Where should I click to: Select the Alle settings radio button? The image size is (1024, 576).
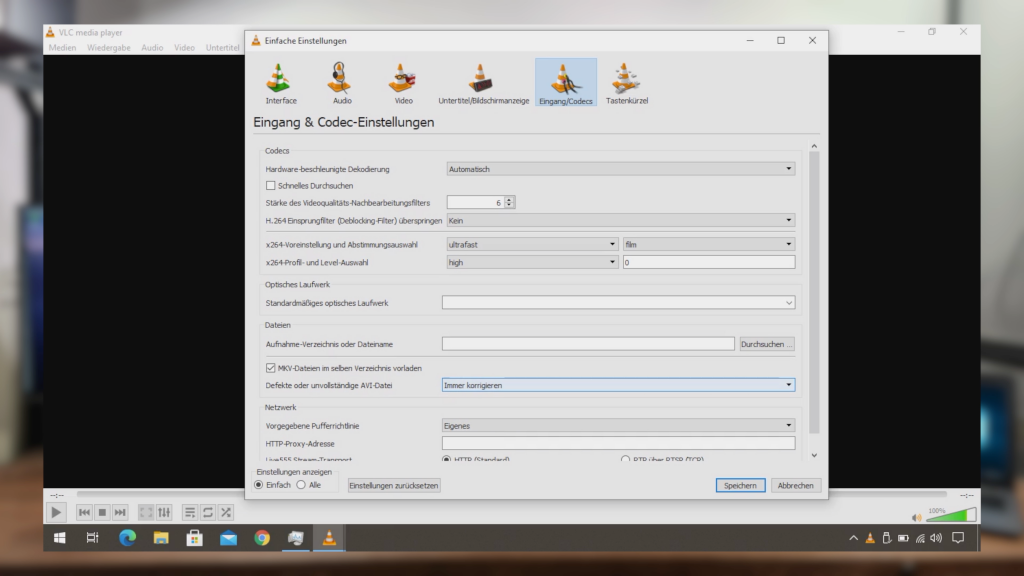(x=301, y=485)
